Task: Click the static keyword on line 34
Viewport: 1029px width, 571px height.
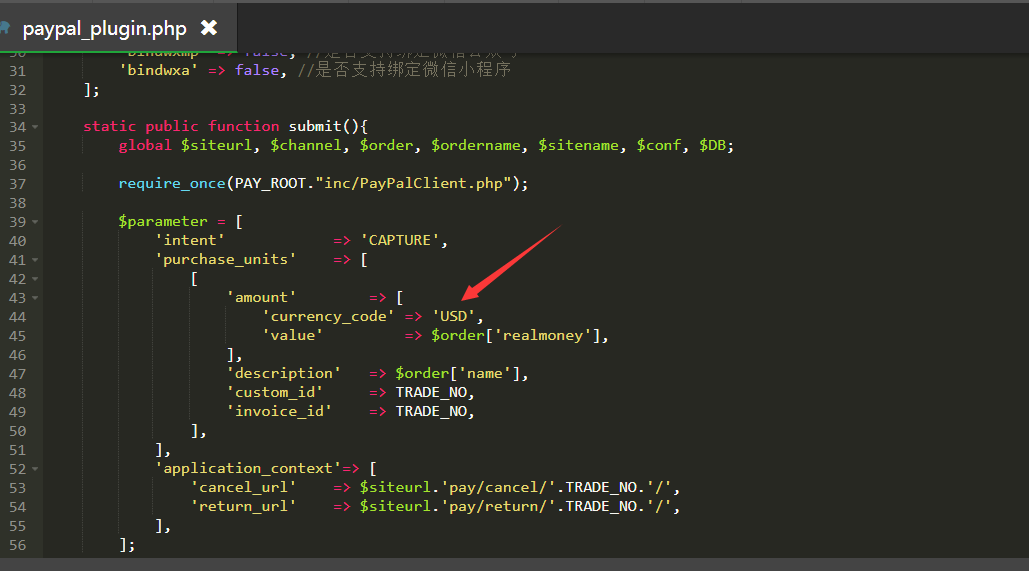Action: pyautogui.click(x=110, y=126)
